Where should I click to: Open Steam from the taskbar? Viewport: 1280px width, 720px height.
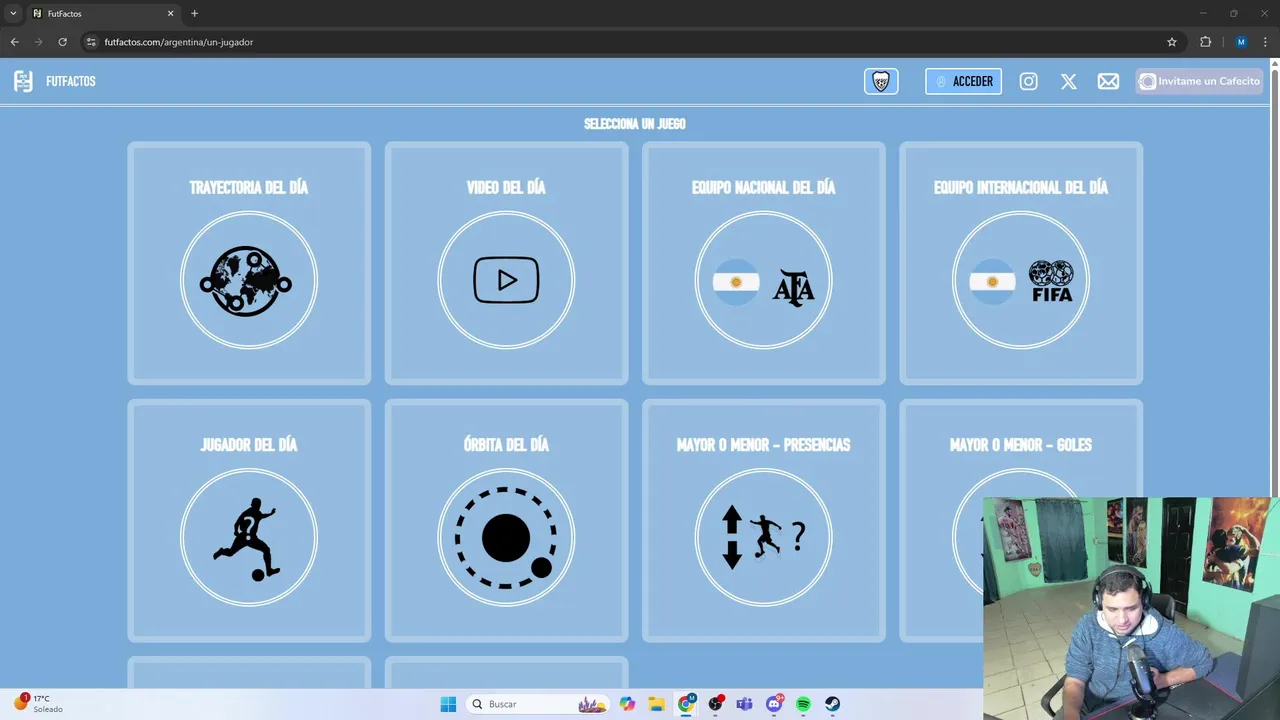832,704
